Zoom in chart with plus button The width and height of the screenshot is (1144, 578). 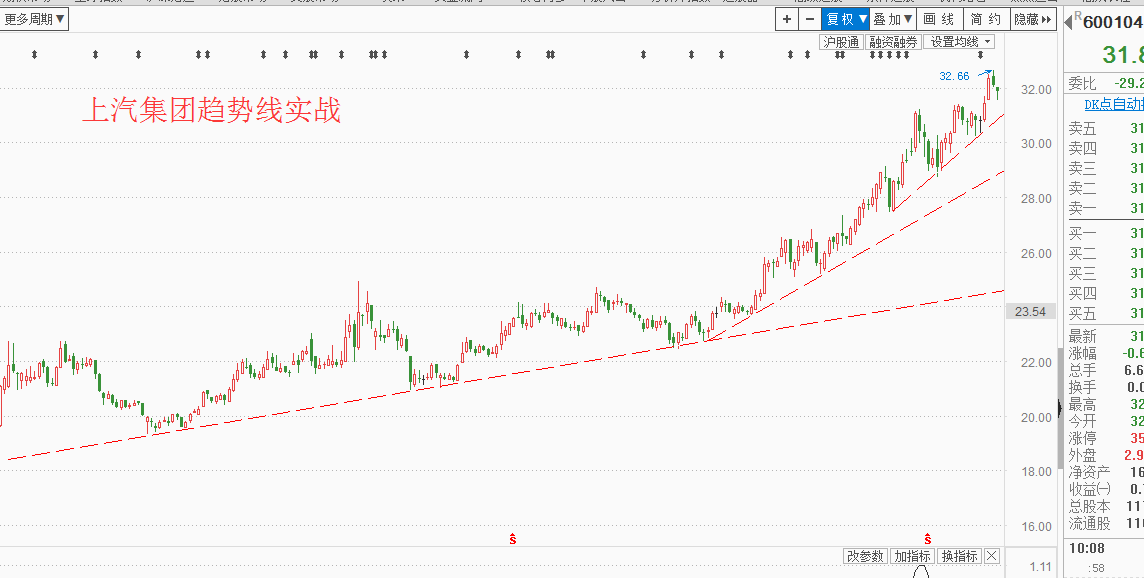click(x=786, y=20)
